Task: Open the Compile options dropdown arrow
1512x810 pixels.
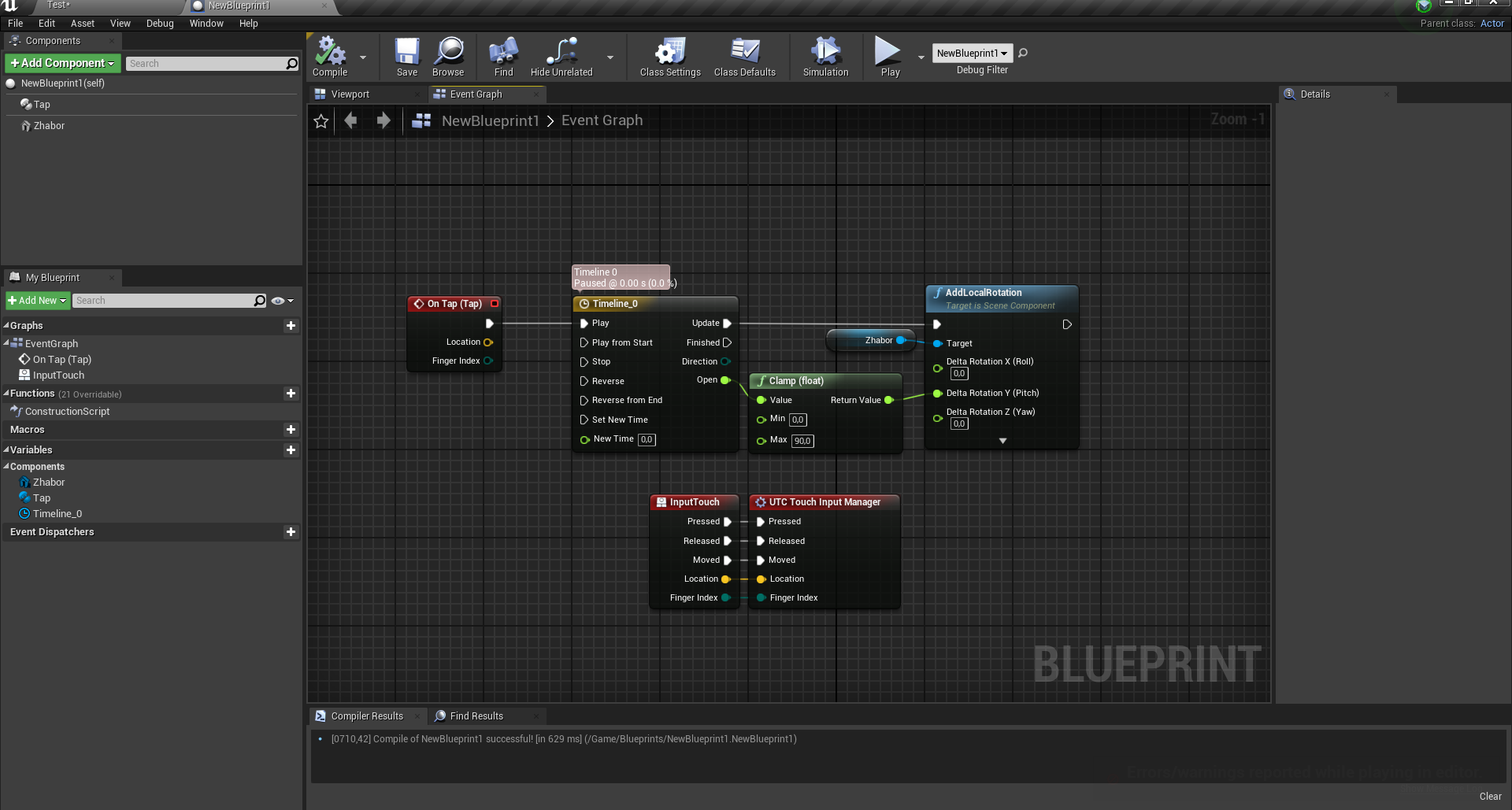Action: (363, 57)
